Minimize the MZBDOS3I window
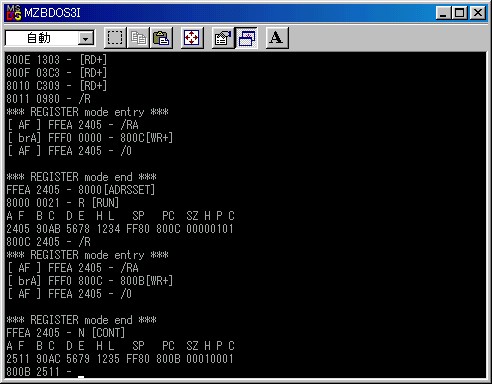 click(x=443, y=13)
